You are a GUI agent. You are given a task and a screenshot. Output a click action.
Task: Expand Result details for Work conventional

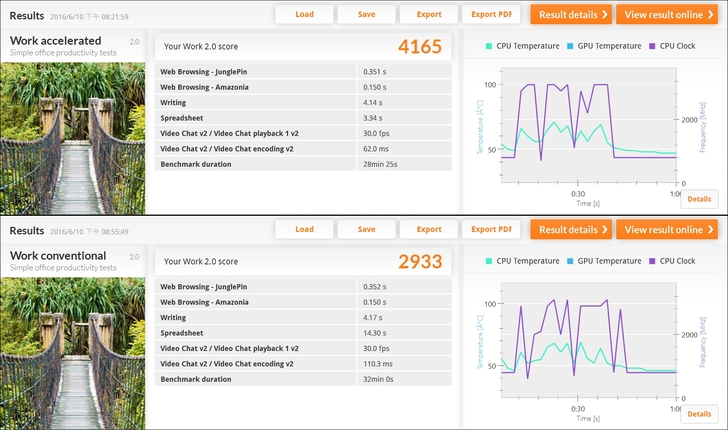(570, 229)
